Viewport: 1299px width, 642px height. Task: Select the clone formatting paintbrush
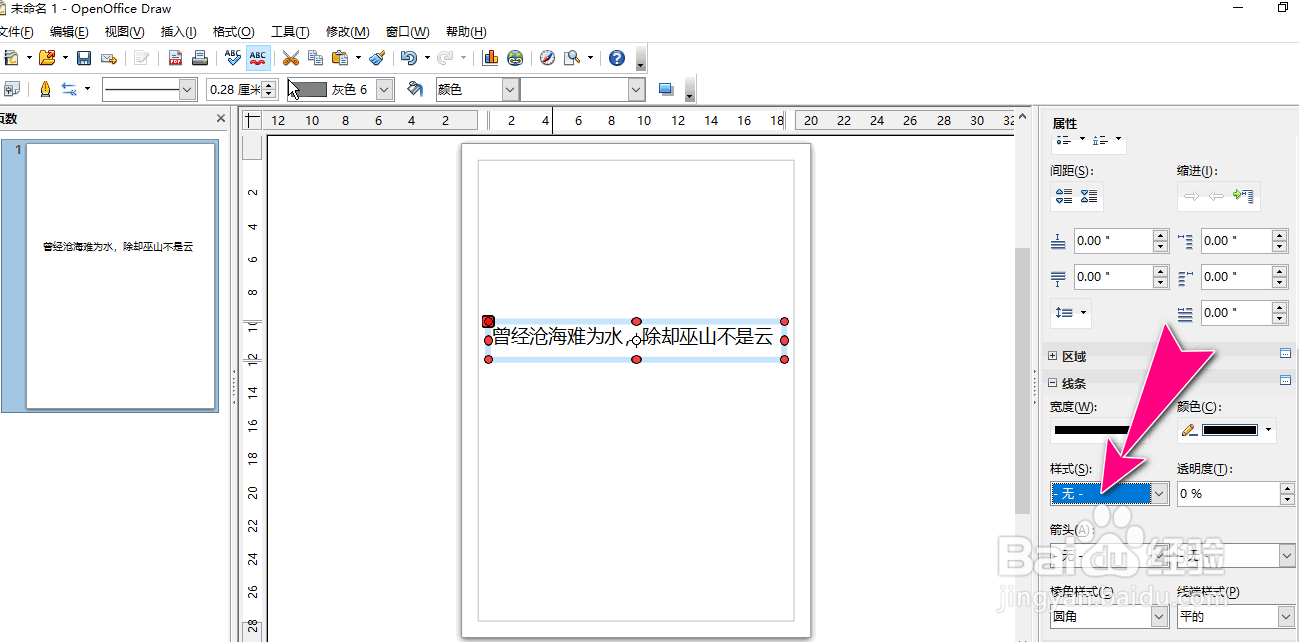(x=375, y=58)
